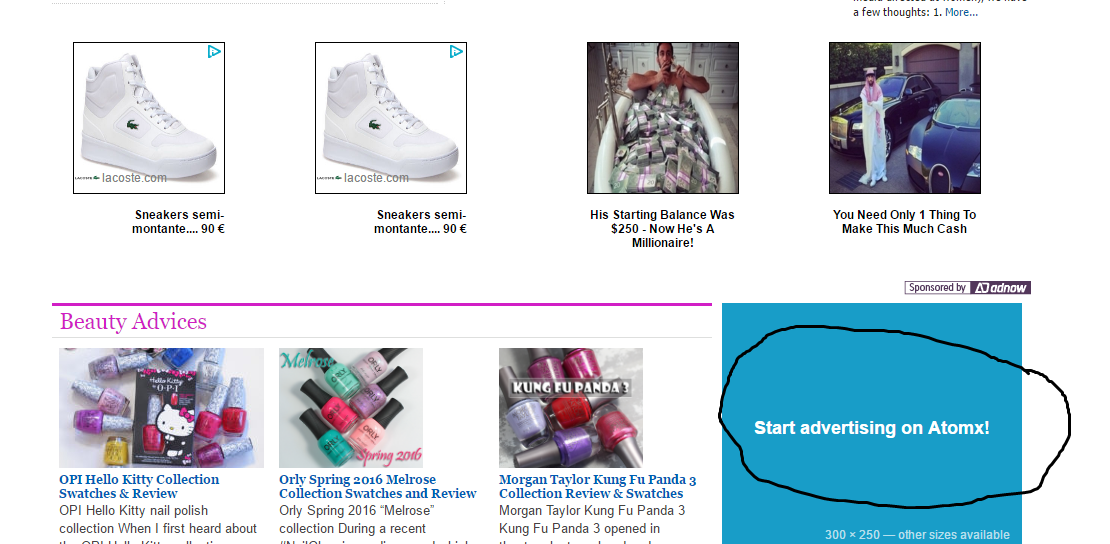This screenshot has width=1110, height=544.
Task: Open the OPI Hello Kitty polish thumbnail
Action: tap(161, 408)
